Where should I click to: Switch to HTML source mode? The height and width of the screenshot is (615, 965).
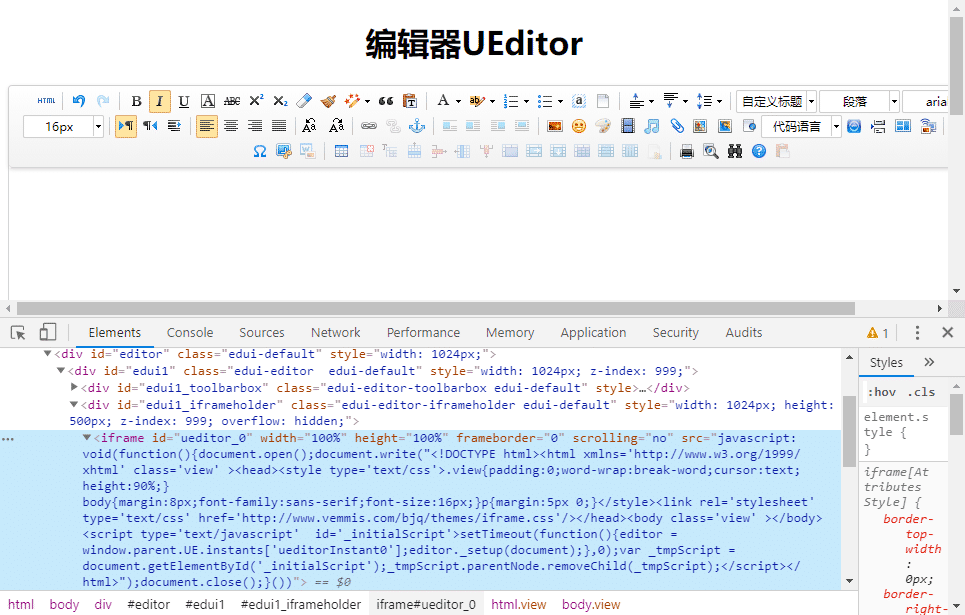coord(46,101)
